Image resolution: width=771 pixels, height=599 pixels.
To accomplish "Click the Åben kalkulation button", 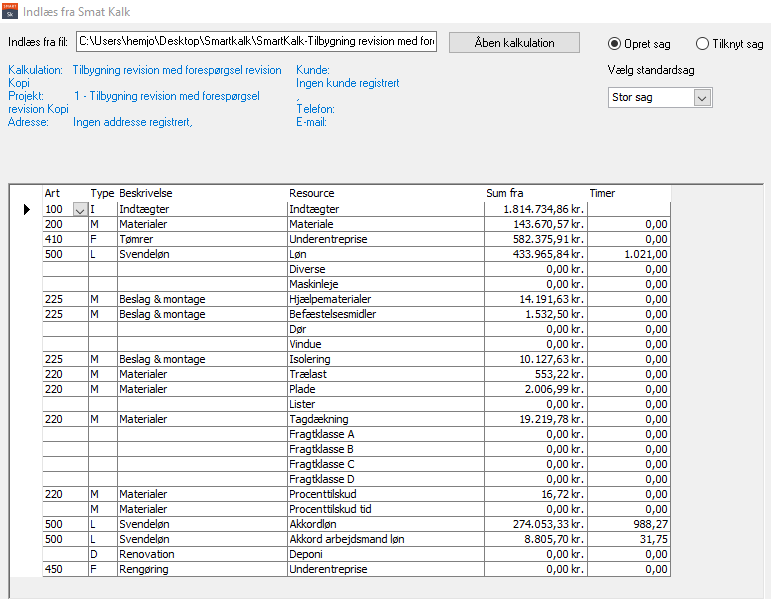I will coord(514,43).
